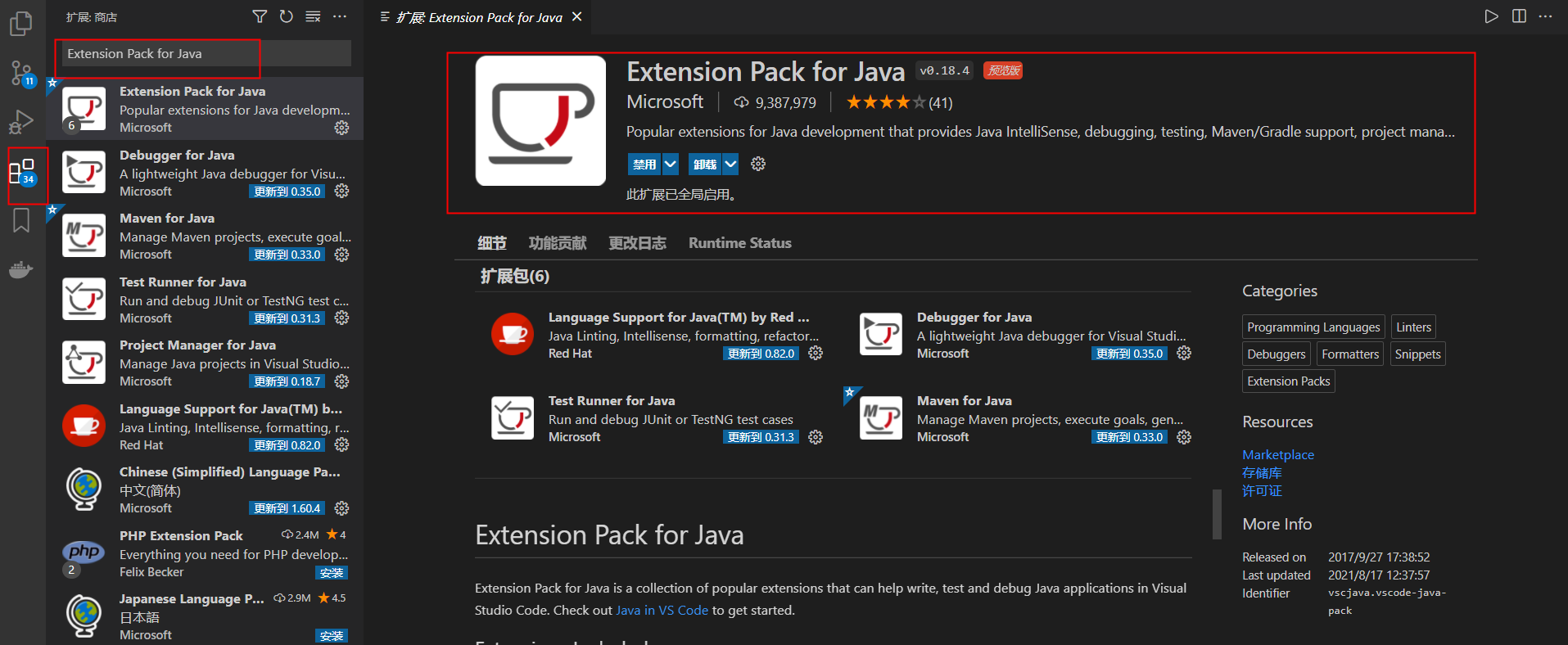This screenshot has width=1568, height=645.
Task: Update Debugger for Java to 0.35.0 in sidebar
Action: coord(287,192)
